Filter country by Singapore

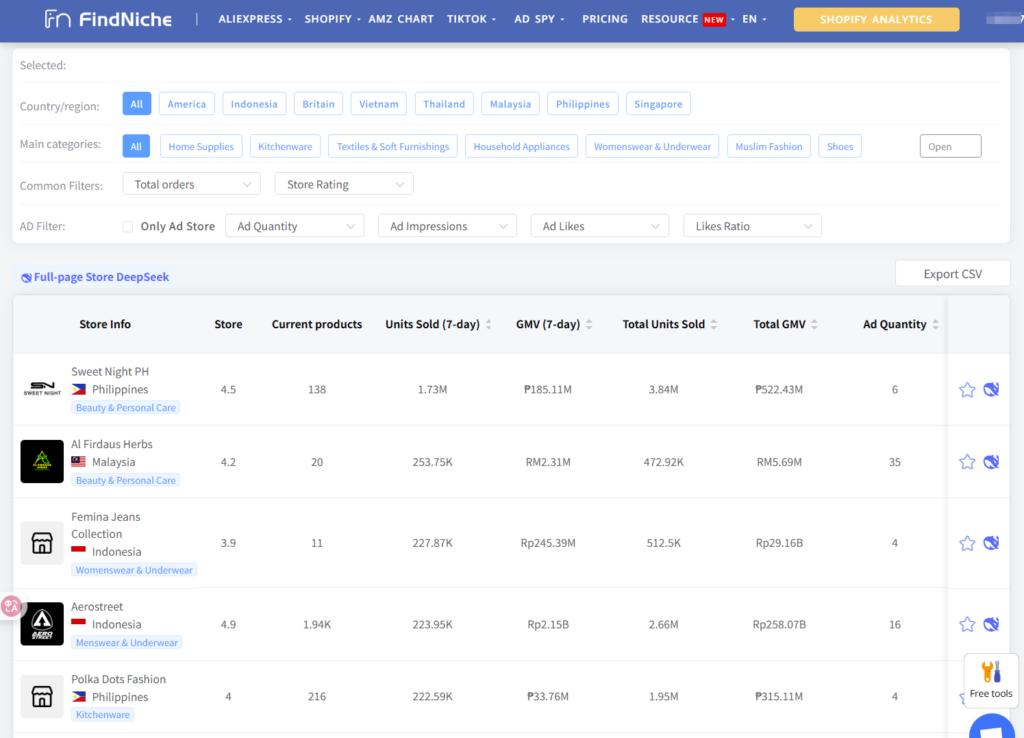(x=658, y=104)
